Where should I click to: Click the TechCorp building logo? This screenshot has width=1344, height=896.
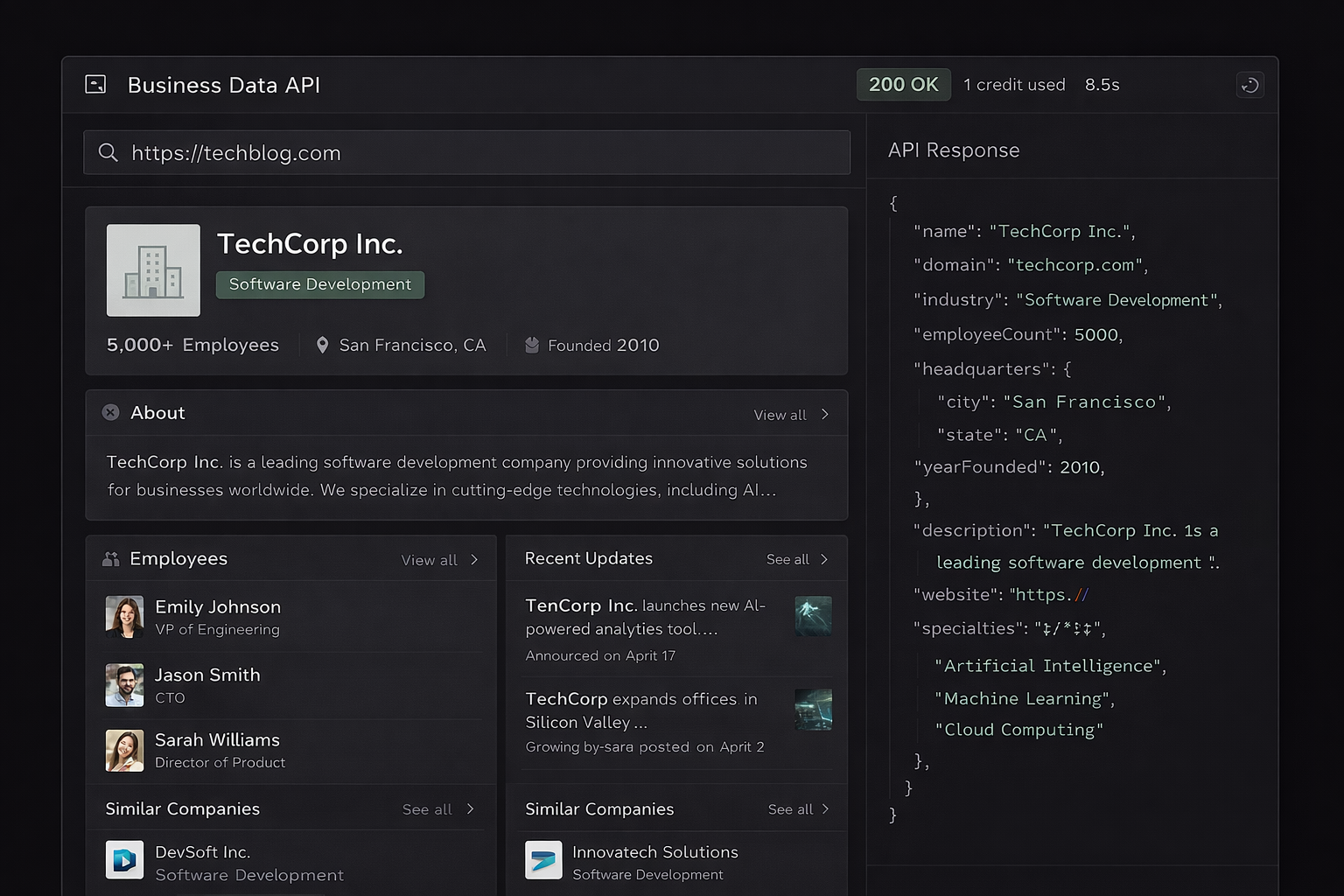click(x=153, y=270)
